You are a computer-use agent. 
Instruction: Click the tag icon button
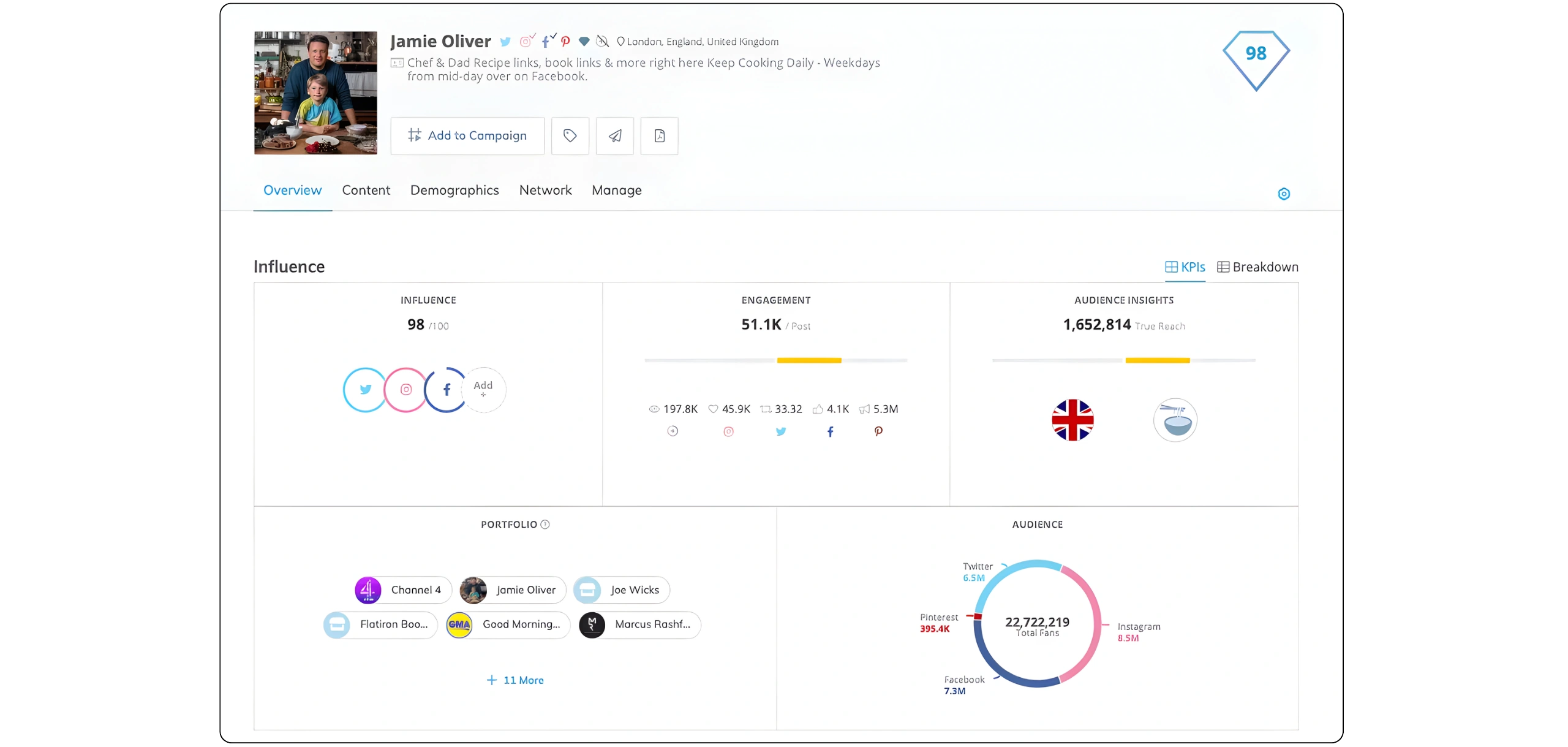[570, 135]
